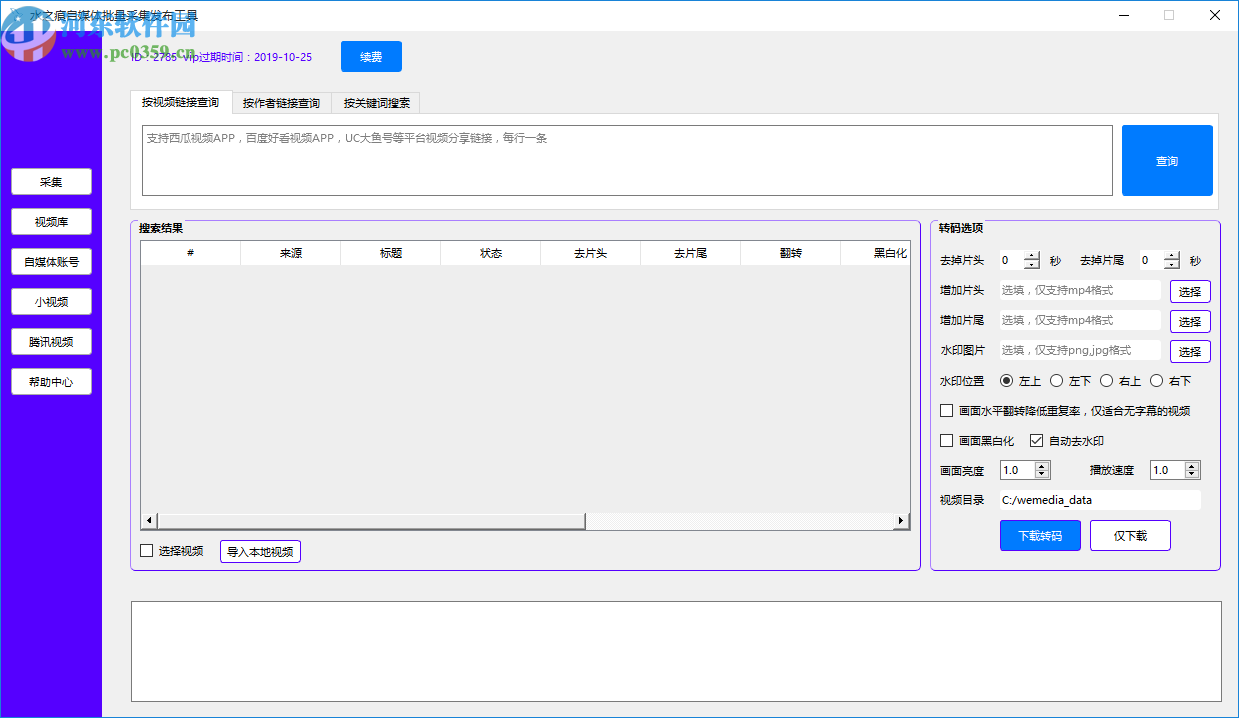Image resolution: width=1239 pixels, height=718 pixels.
Task: Click the results table right scroll arrow
Action: coord(901,521)
